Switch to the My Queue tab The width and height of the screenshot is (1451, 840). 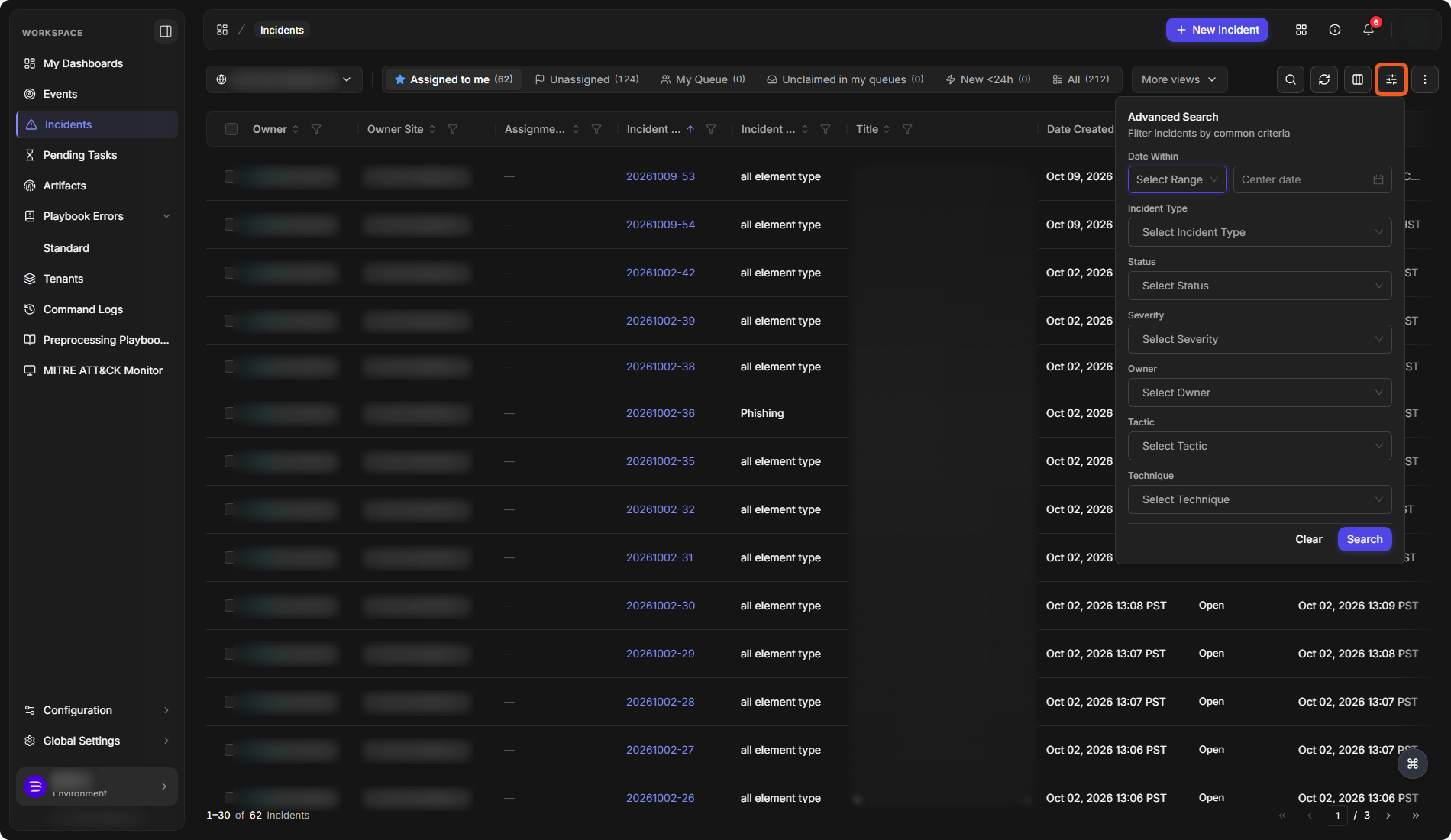click(x=703, y=79)
